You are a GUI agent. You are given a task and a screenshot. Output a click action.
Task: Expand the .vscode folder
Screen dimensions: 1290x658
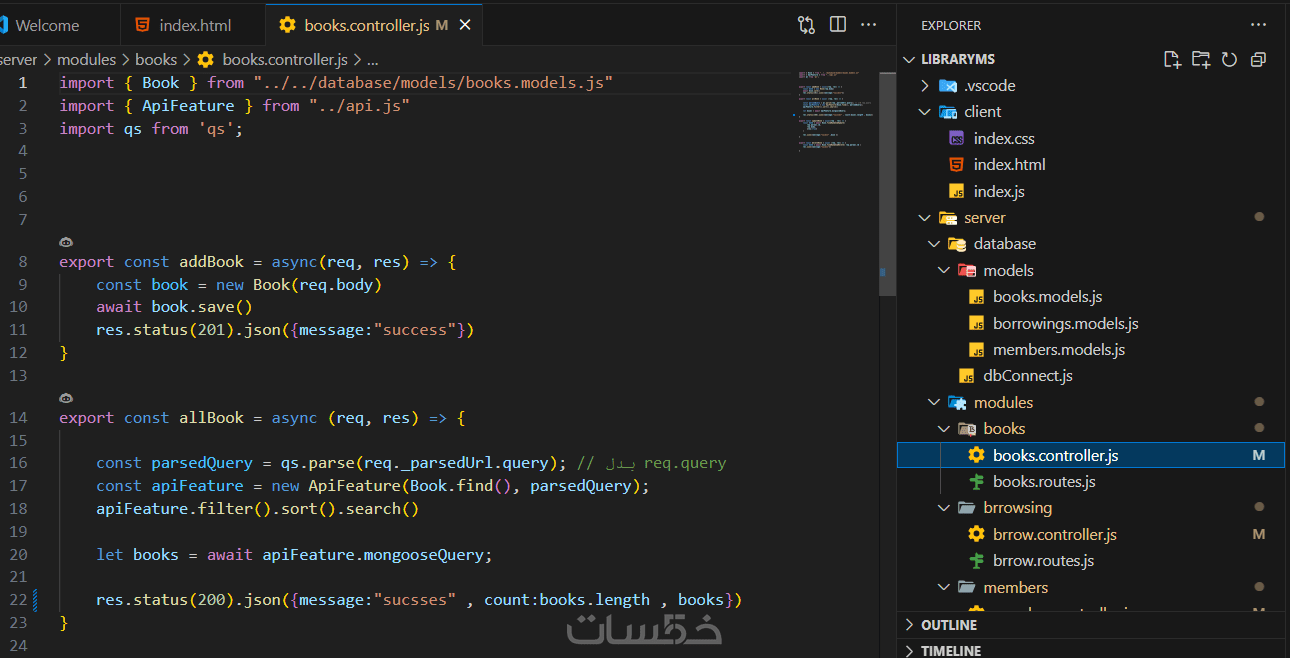(1091, 85)
